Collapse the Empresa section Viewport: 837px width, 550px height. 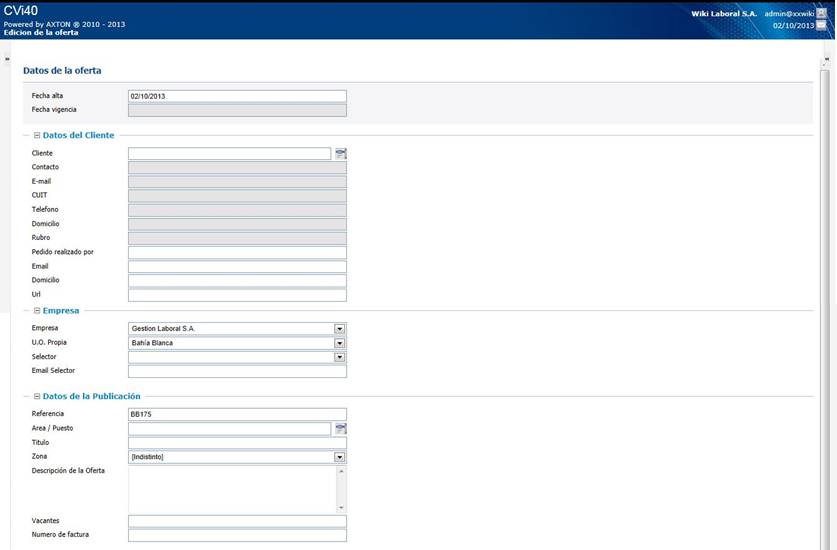tap(37, 310)
